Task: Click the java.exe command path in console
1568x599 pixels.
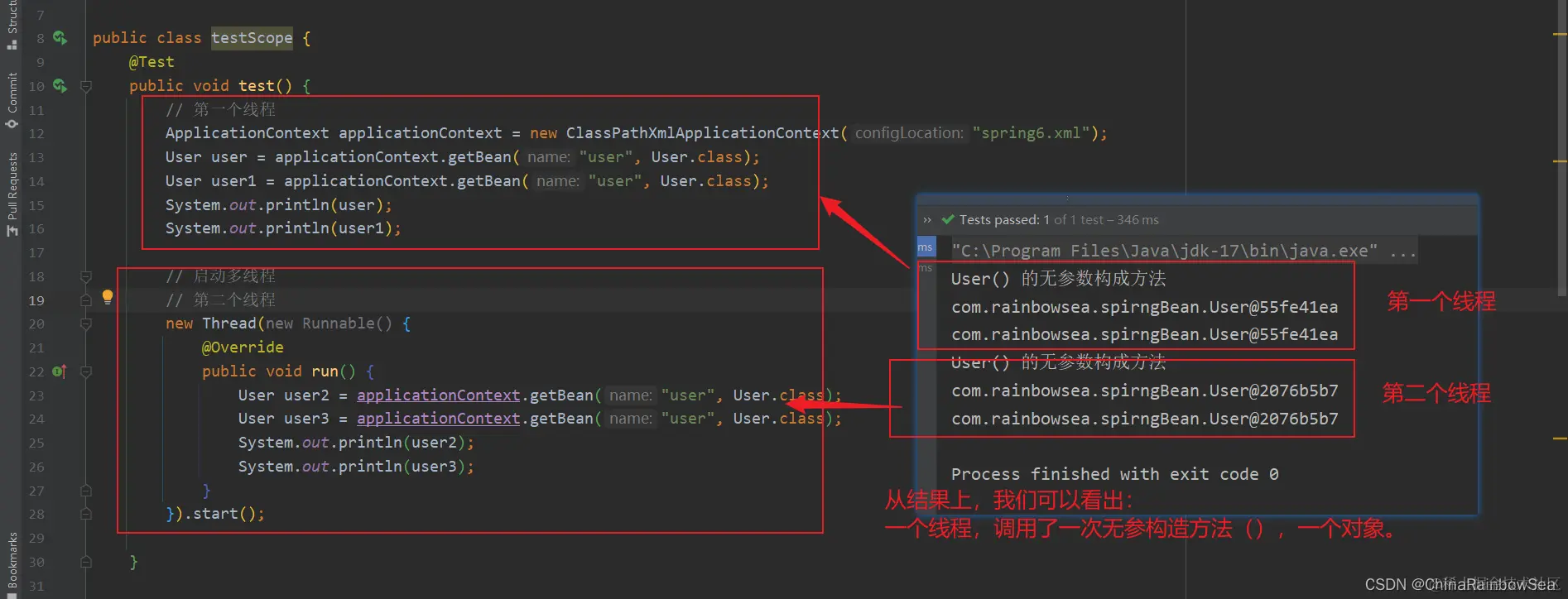Action: (1164, 251)
